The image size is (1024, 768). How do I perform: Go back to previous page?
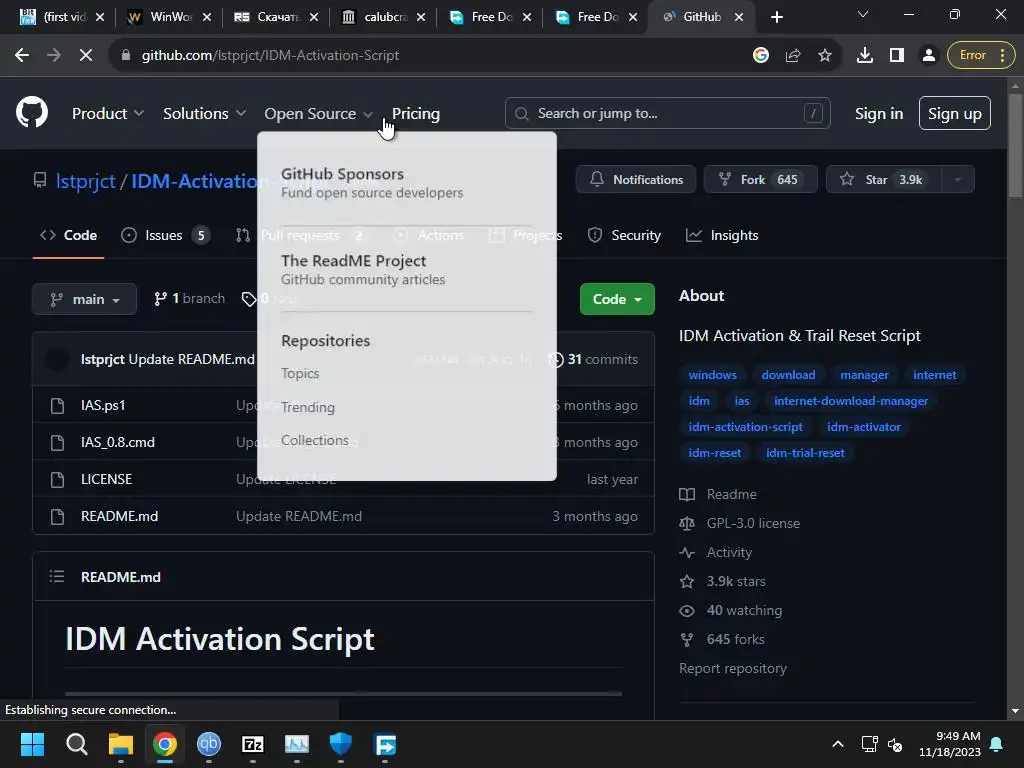(22, 56)
